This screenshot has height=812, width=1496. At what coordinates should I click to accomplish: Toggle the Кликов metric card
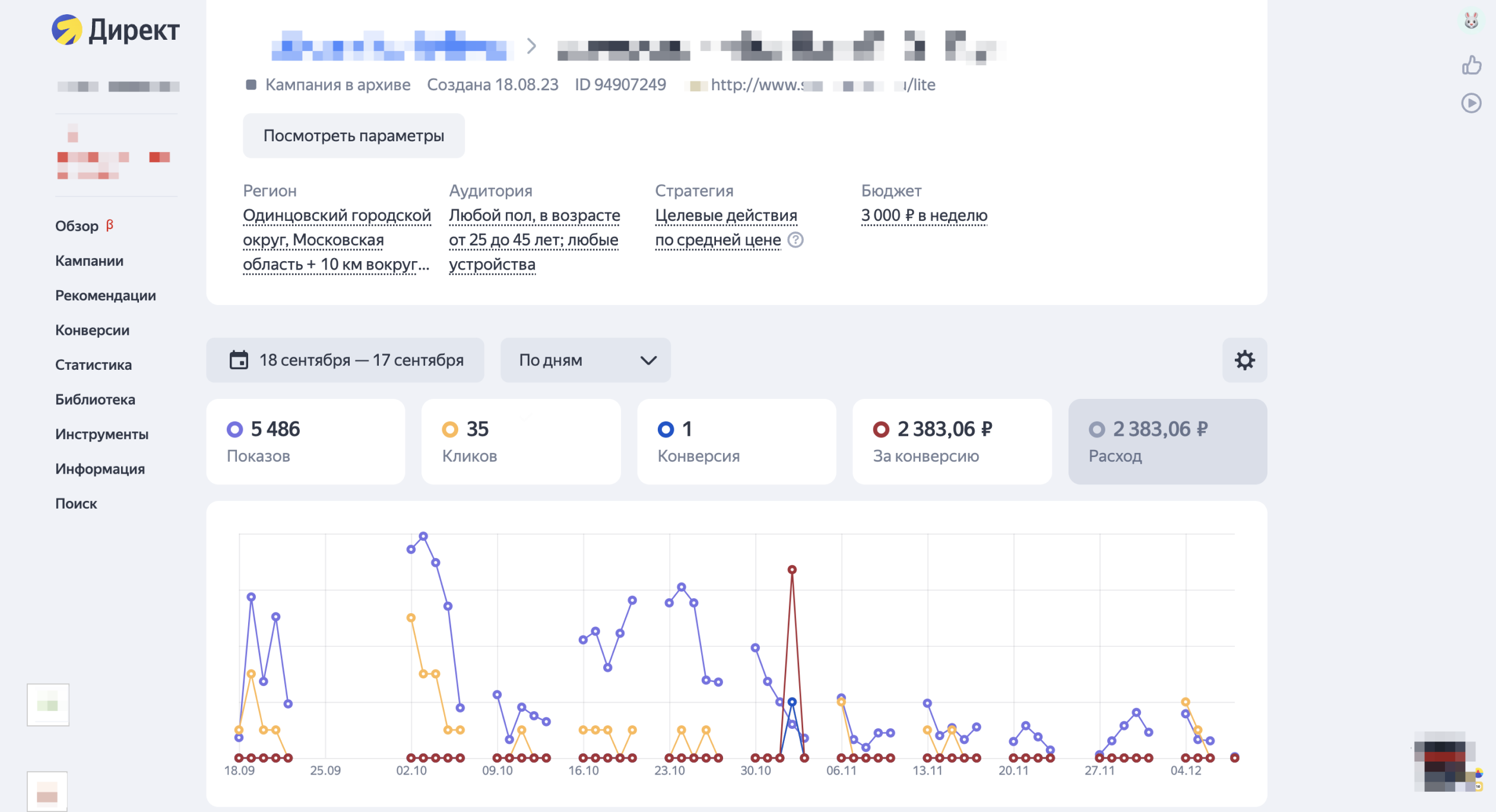point(521,442)
